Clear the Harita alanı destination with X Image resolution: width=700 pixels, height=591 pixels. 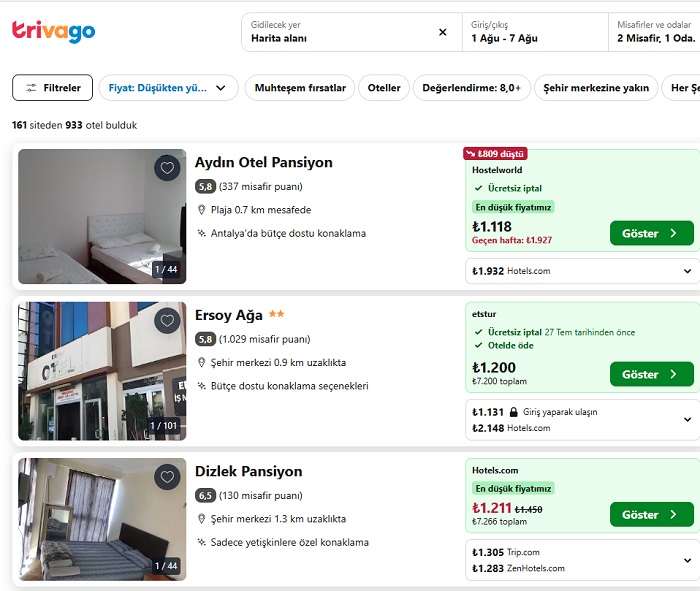[442, 32]
